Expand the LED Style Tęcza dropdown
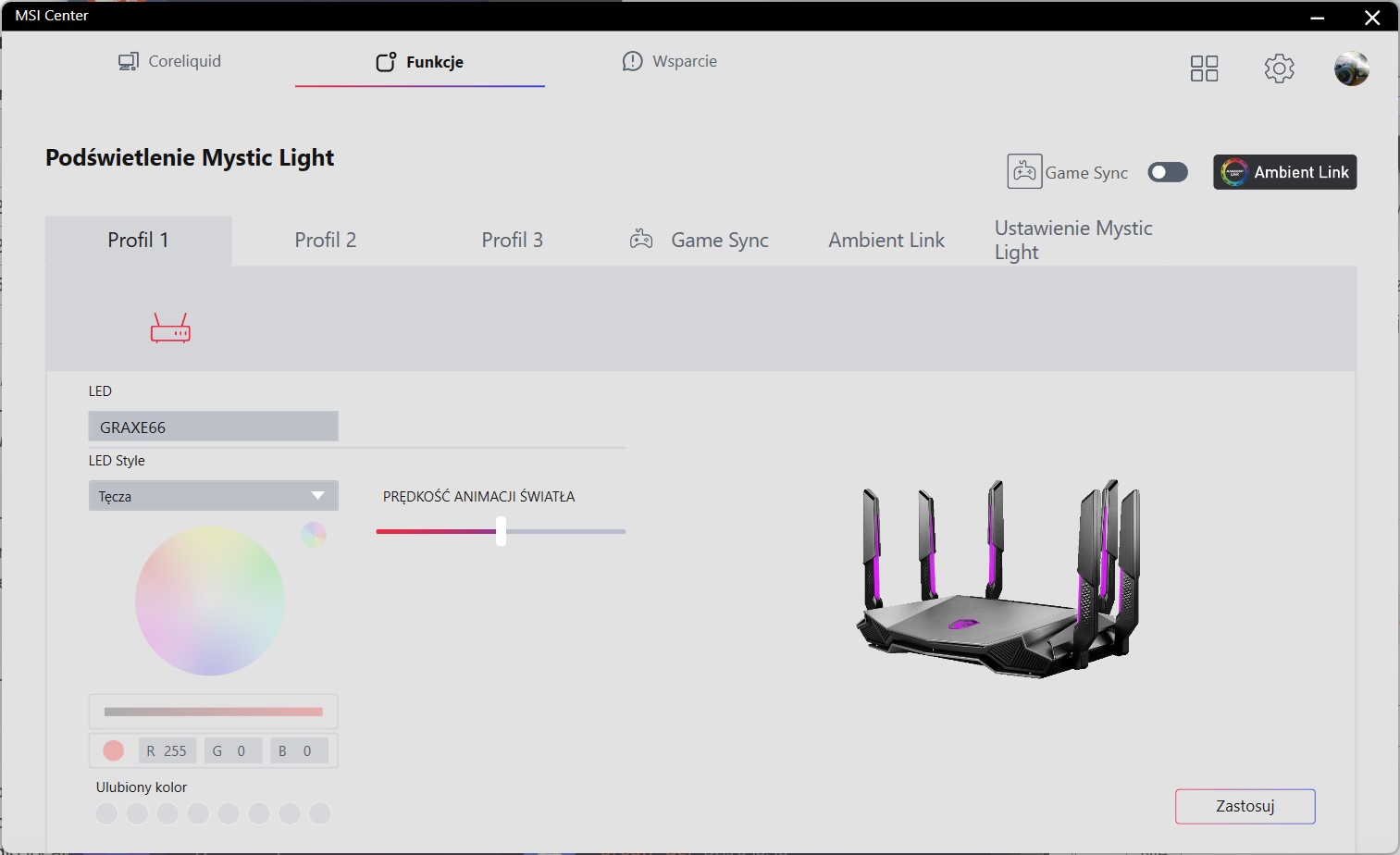Image resolution: width=1400 pixels, height=855 pixels. pyautogui.click(x=214, y=496)
